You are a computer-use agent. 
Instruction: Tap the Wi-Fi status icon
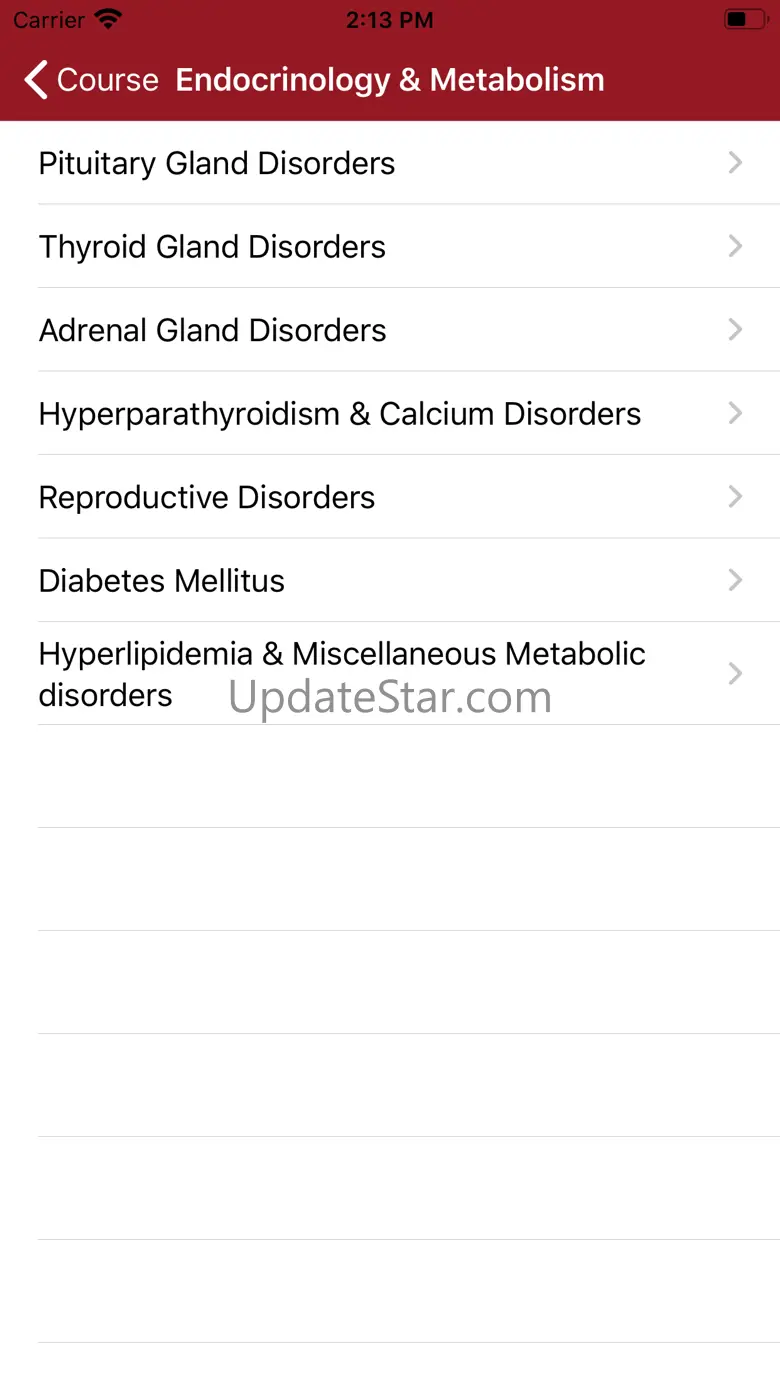click(107, 19)
